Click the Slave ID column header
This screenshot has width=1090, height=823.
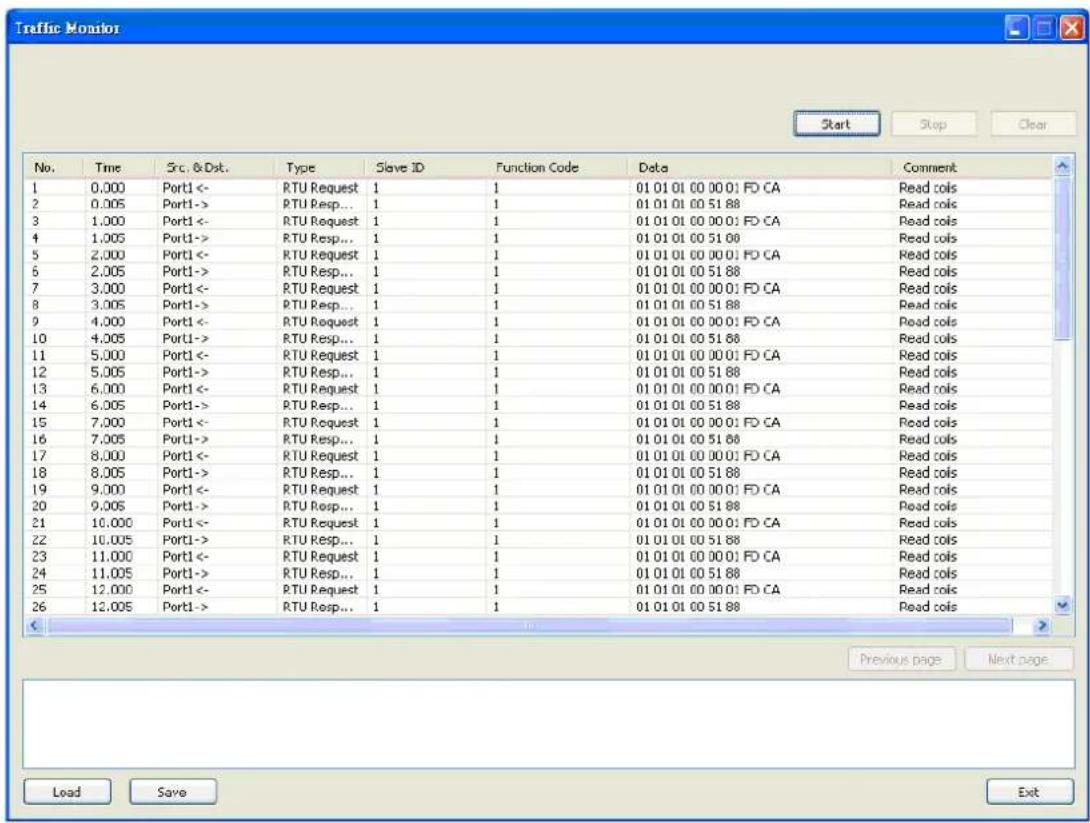[x=425, y=168]
